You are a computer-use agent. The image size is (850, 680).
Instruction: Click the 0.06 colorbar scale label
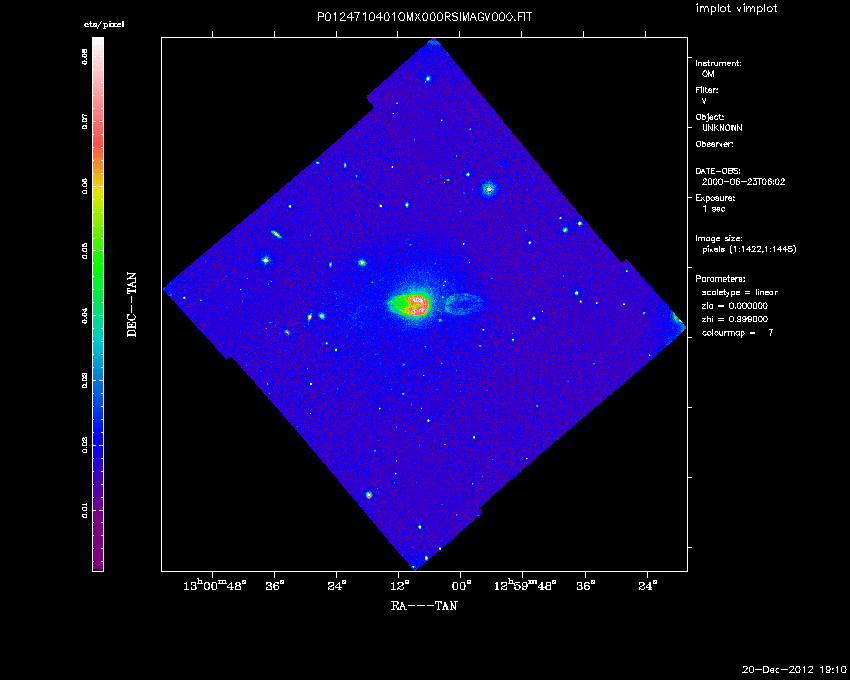pos(85,187)
